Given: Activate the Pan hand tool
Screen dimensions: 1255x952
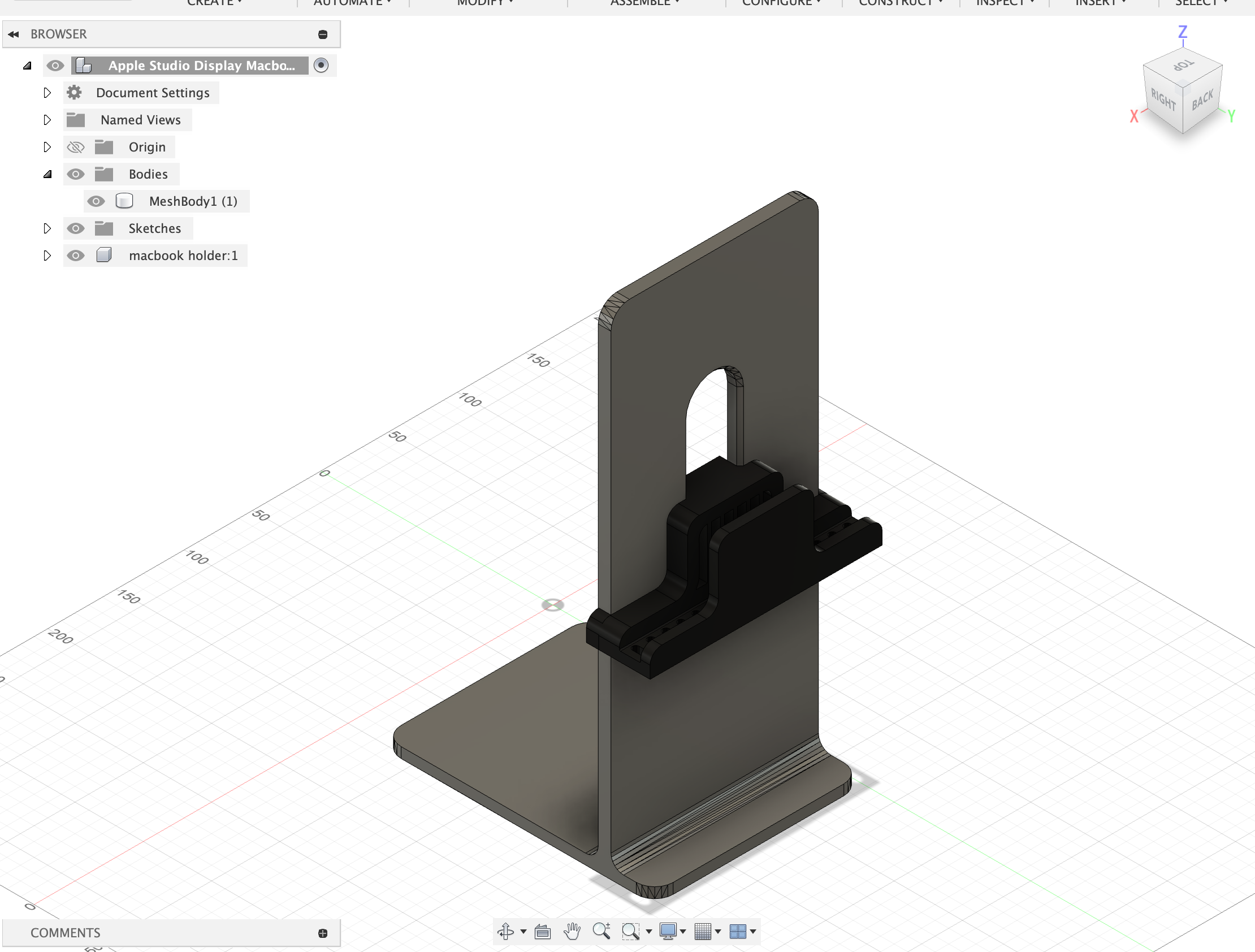Looking at the screenshot, I should pos(572,931).
